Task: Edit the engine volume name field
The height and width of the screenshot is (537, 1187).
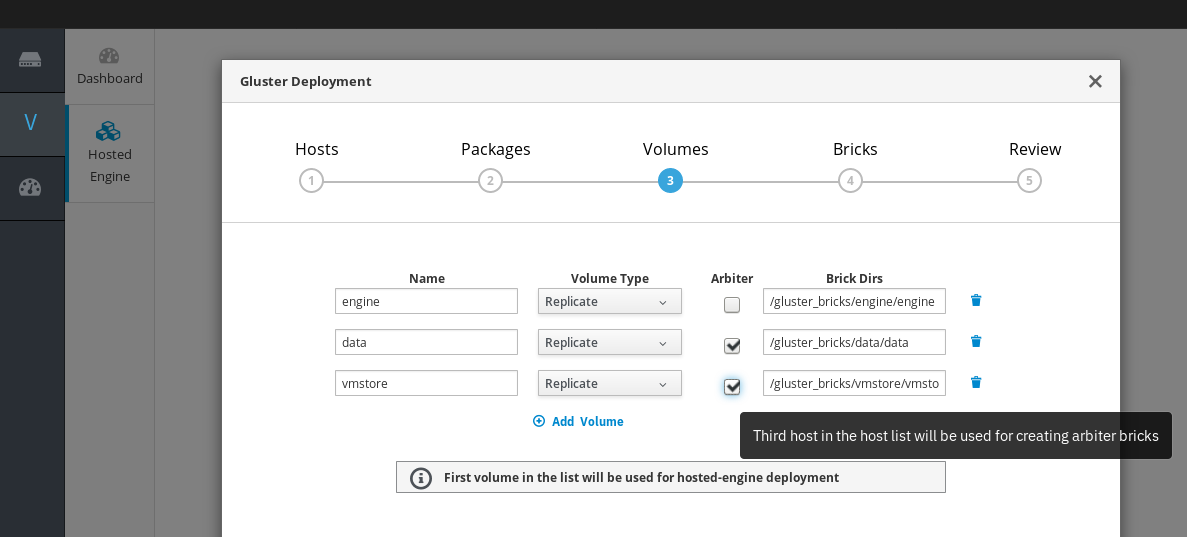Action: [426, 301]
